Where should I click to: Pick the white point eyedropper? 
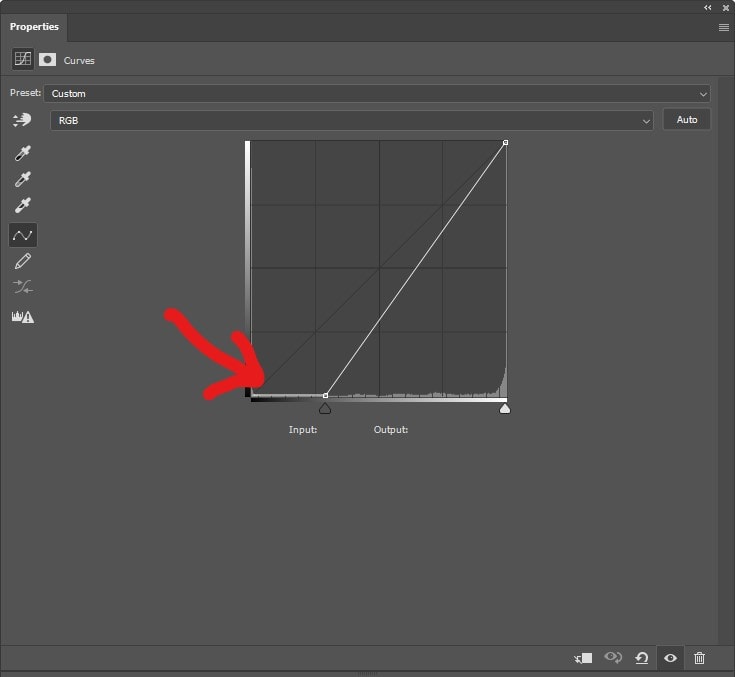pos(22,205)
